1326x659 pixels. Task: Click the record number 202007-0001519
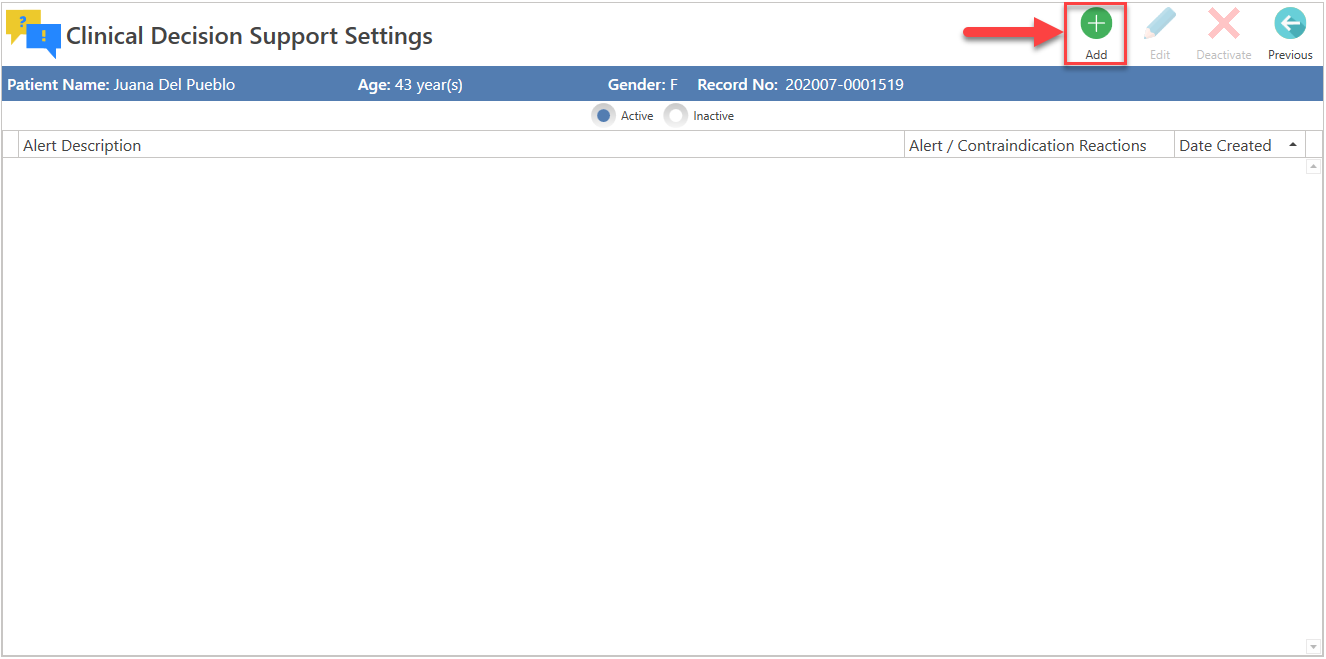click(844, 85)
